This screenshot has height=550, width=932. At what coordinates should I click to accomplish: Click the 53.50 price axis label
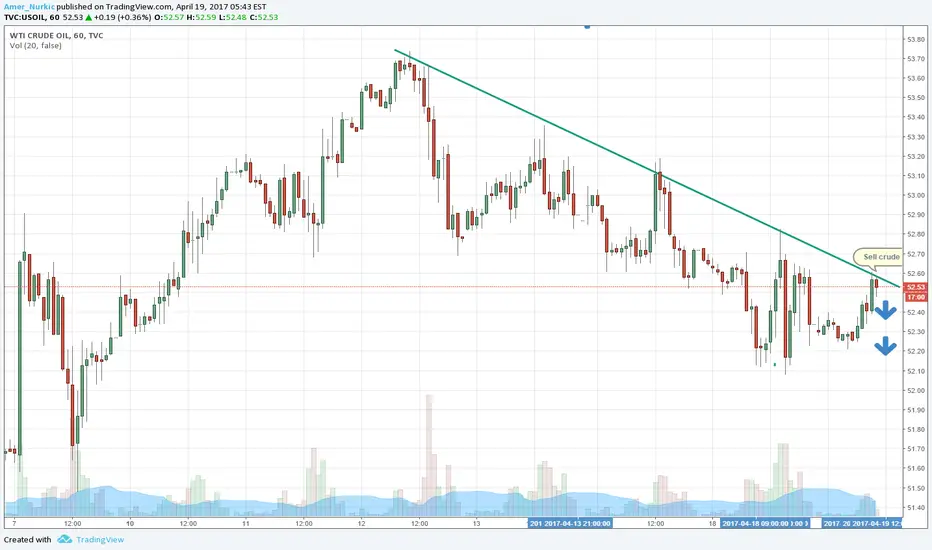click(915, 98)
